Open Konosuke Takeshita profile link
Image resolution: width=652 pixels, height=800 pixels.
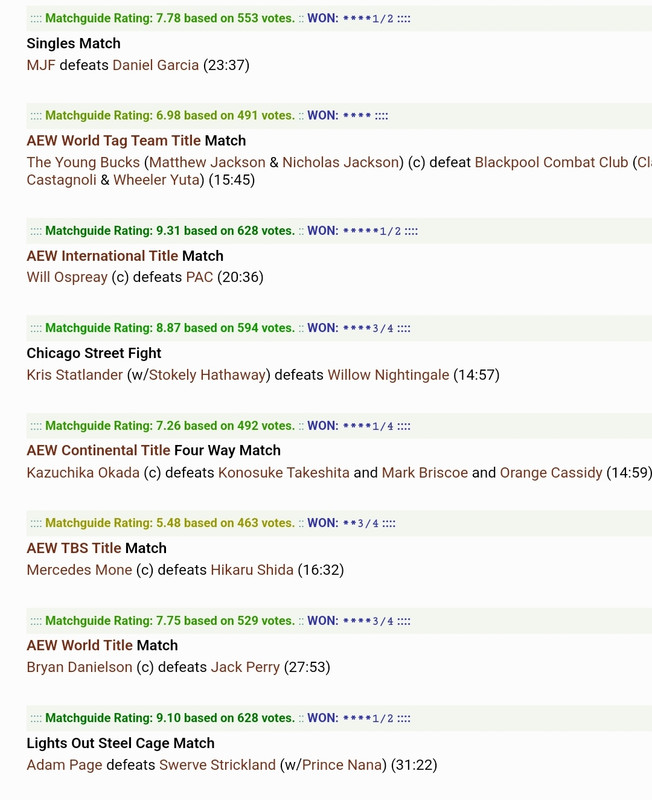pos(284,472)
